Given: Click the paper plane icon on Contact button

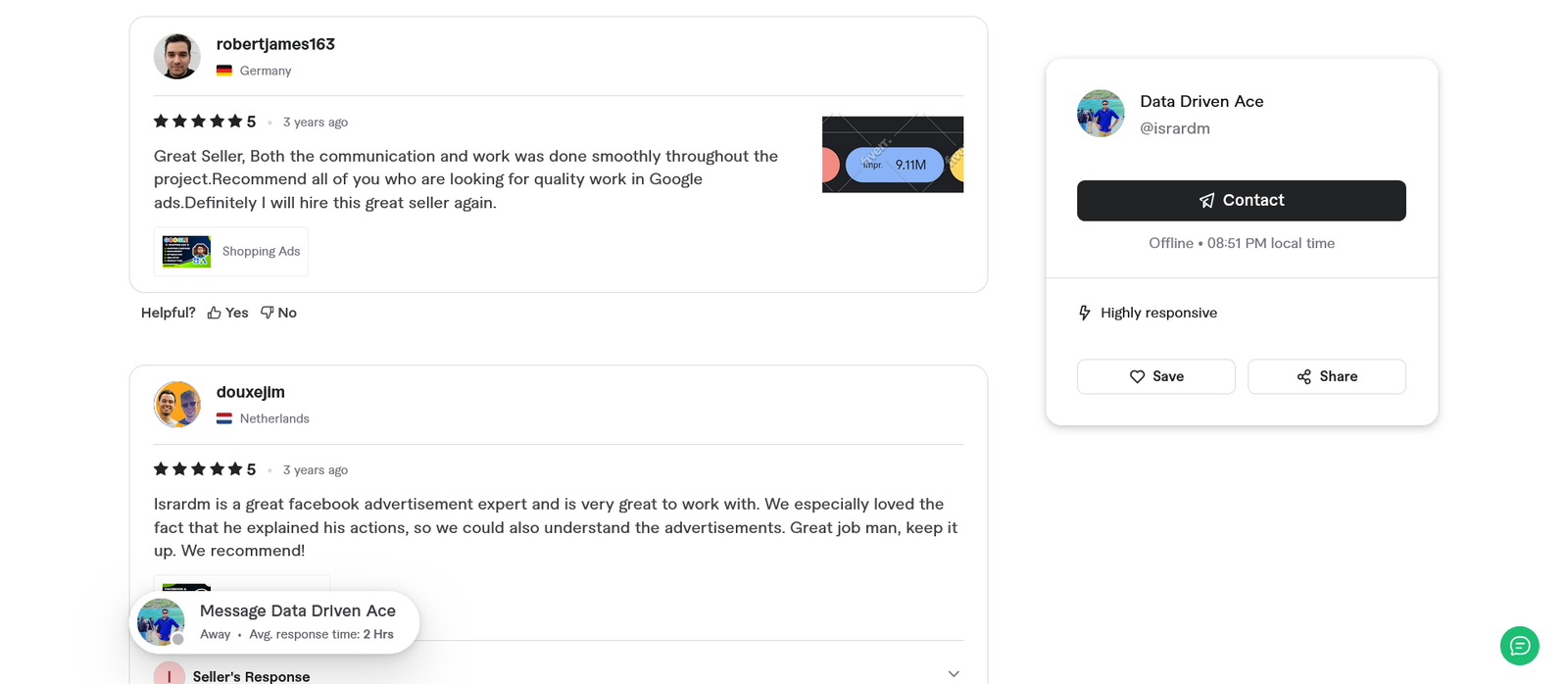Looking at the screenshot, I should (1206, 200).
